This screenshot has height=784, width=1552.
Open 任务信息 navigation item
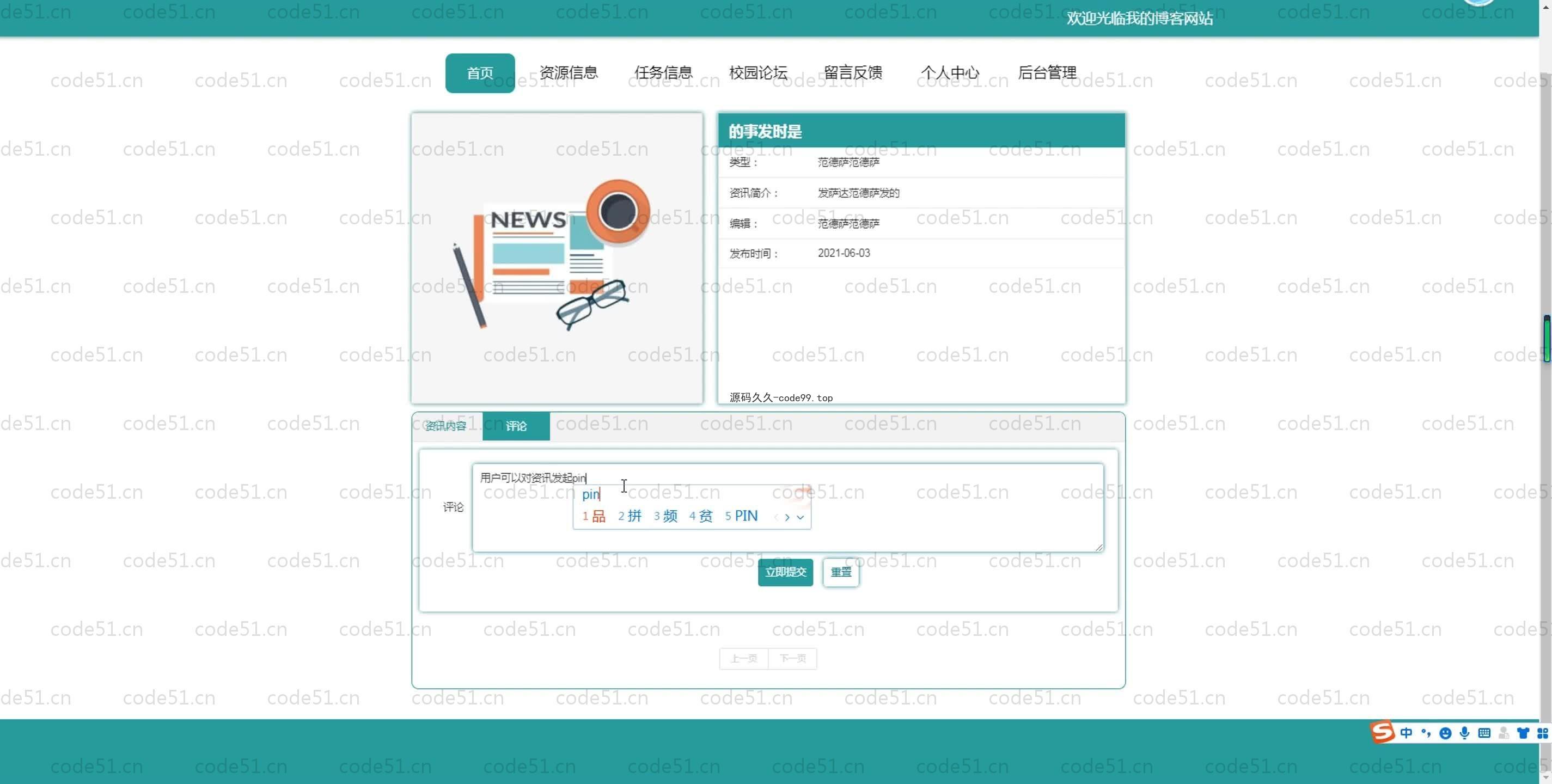[x=663, y=73]
